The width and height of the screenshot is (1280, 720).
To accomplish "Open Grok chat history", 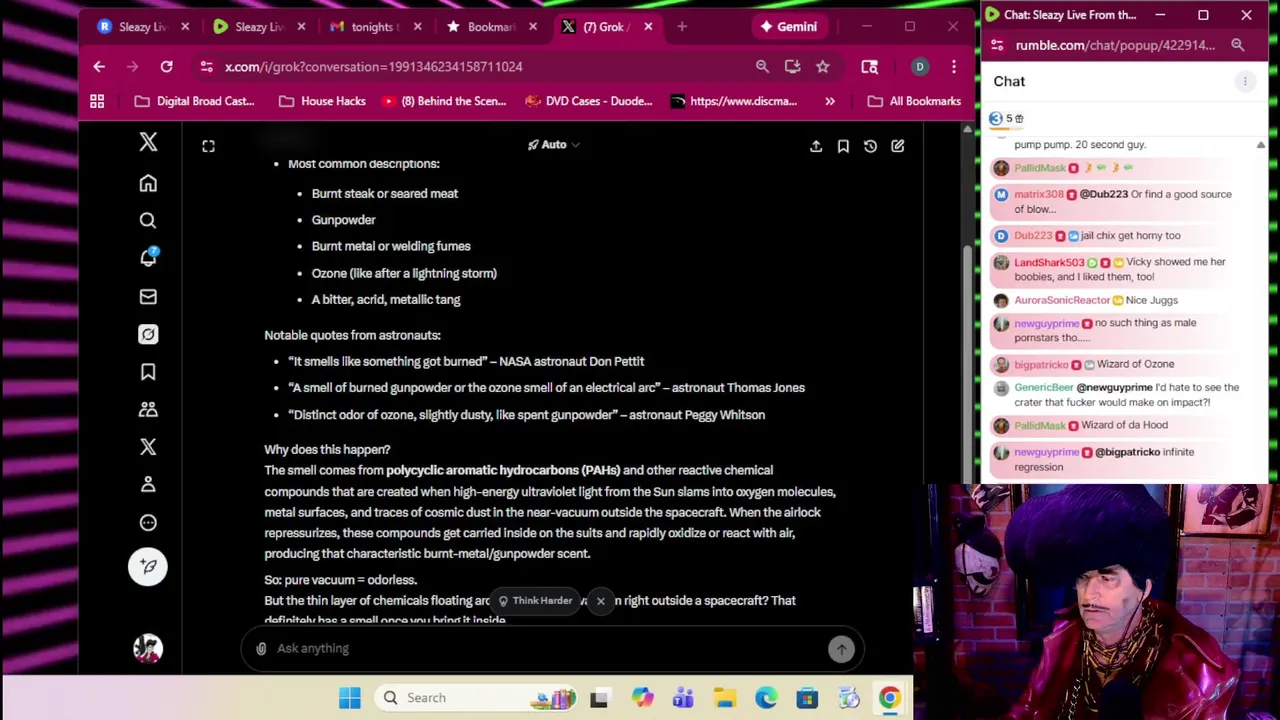I will 870,146.
